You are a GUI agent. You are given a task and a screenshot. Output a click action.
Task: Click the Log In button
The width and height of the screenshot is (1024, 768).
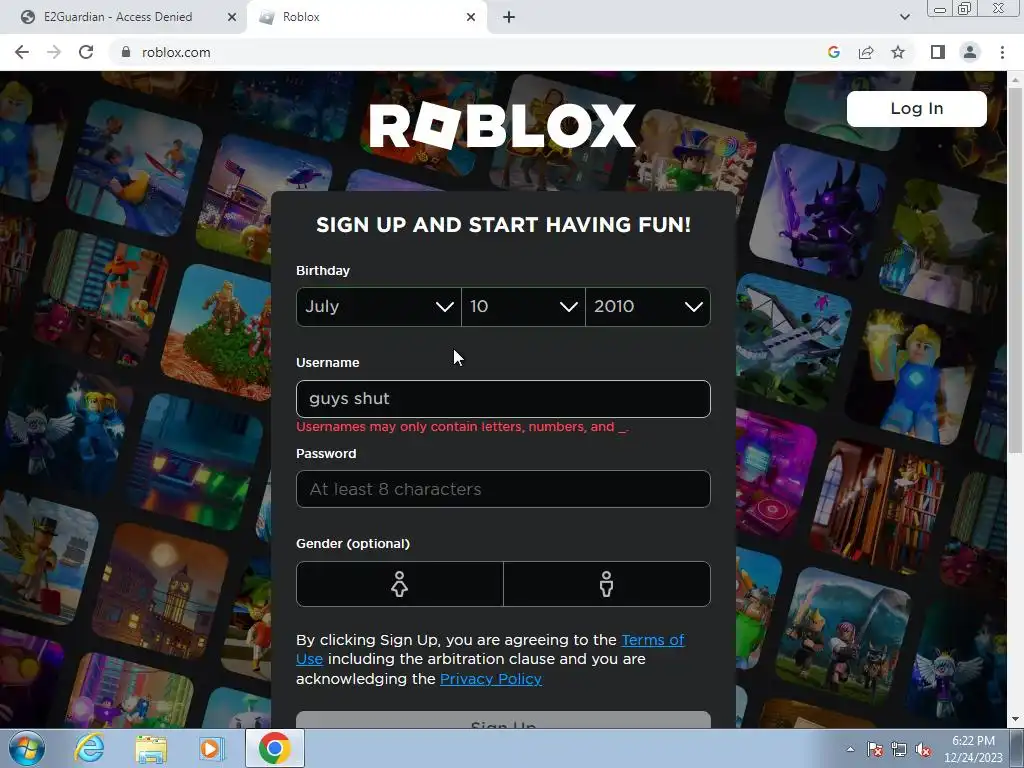coord(916,108)
